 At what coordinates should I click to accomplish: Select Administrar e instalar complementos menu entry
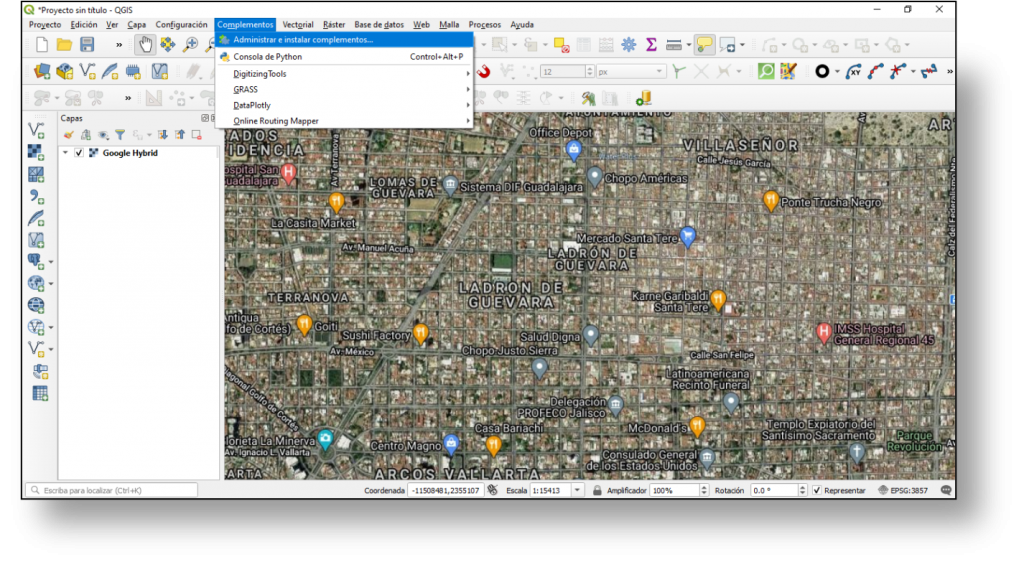point(344,40)
